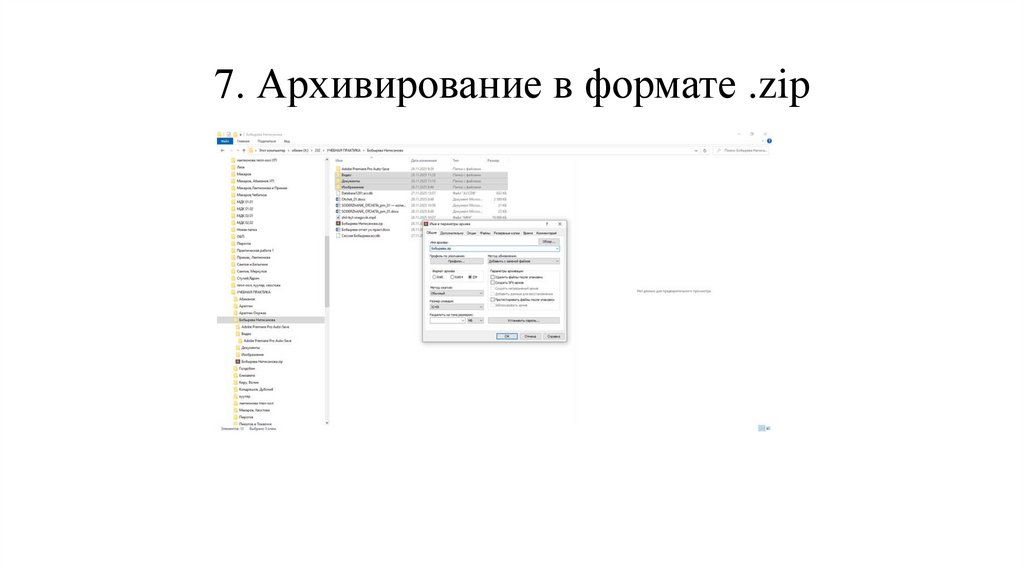1024x574 pixels.
Task: Click the archive dialog help question mark
Action: 547,224
